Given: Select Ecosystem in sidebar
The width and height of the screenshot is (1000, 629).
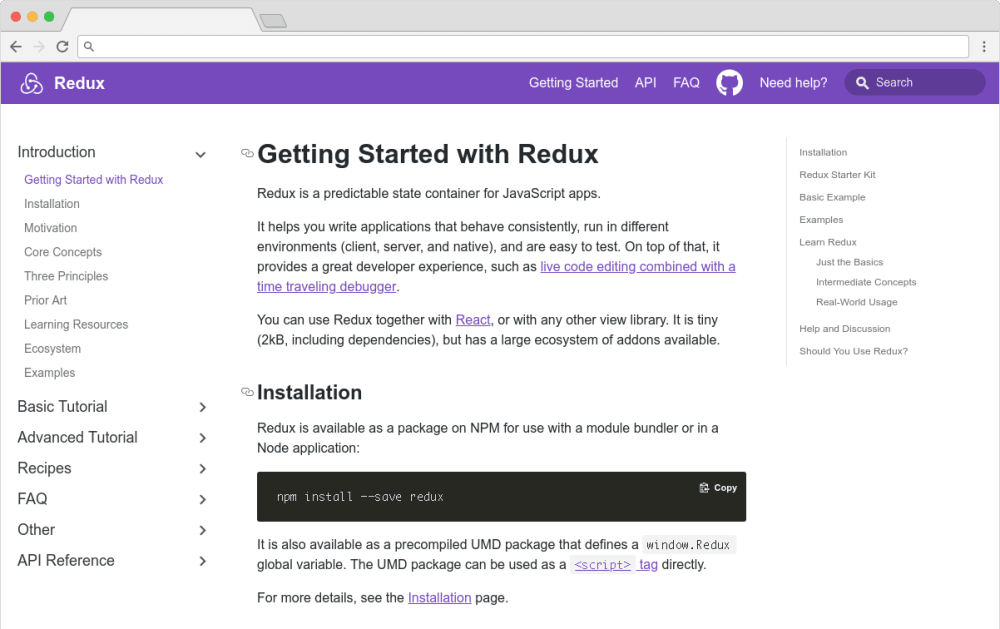Looking at the screenshot, I should [52, 349].
